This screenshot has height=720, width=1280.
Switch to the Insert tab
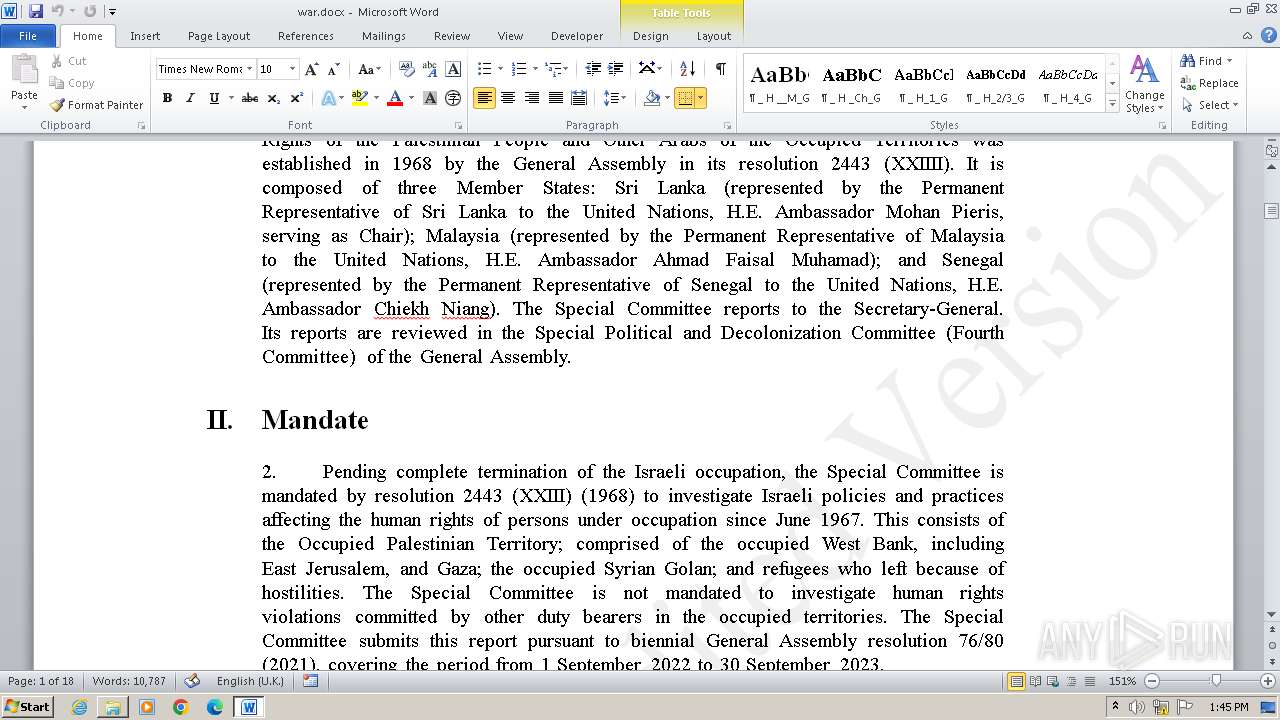pos(145,36)
